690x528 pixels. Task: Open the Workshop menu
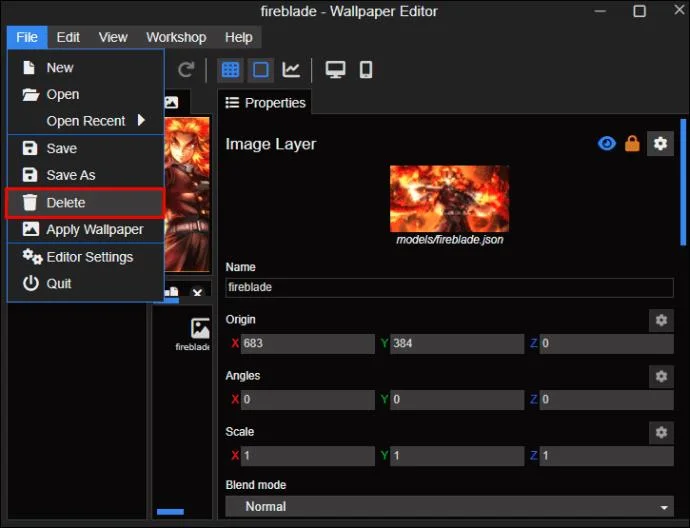pos(176,37)
